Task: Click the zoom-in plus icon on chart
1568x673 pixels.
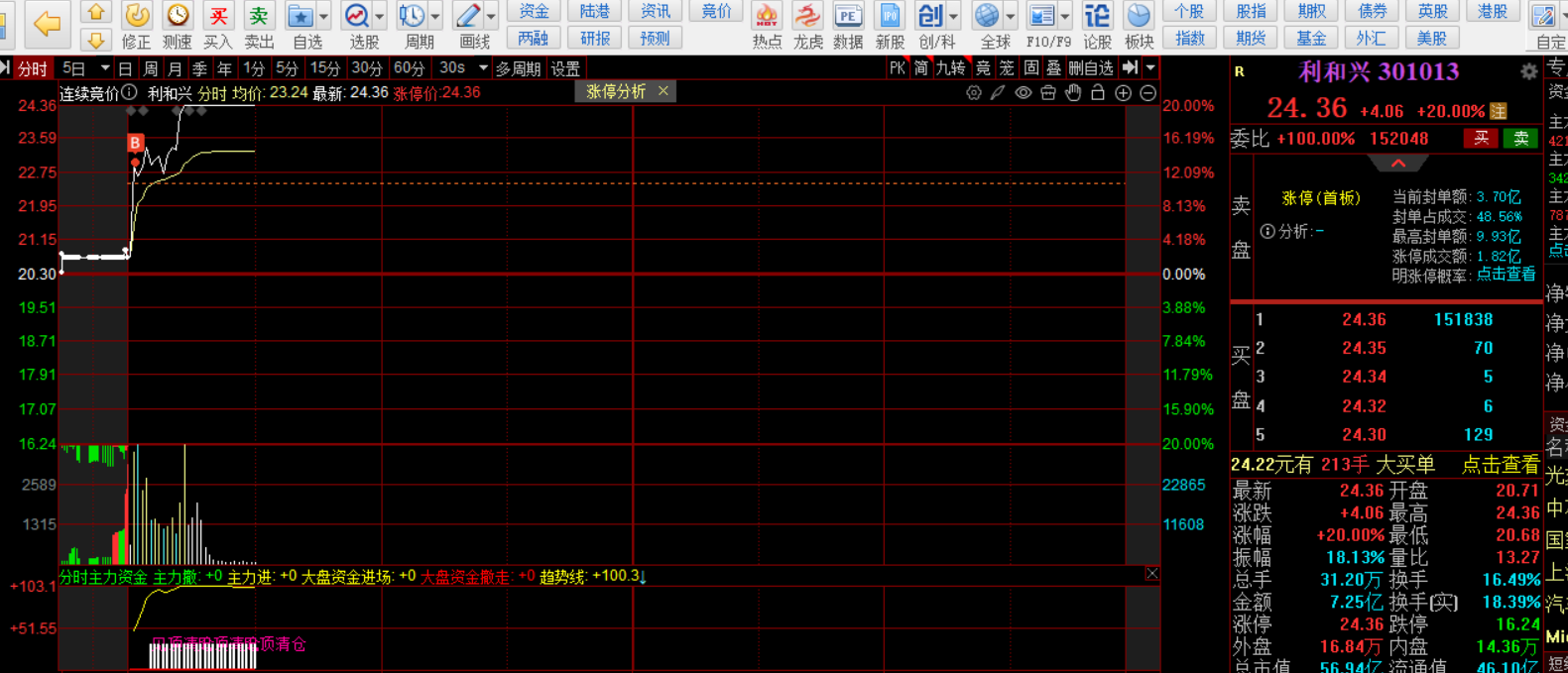Action: (x=1123, y=92)
